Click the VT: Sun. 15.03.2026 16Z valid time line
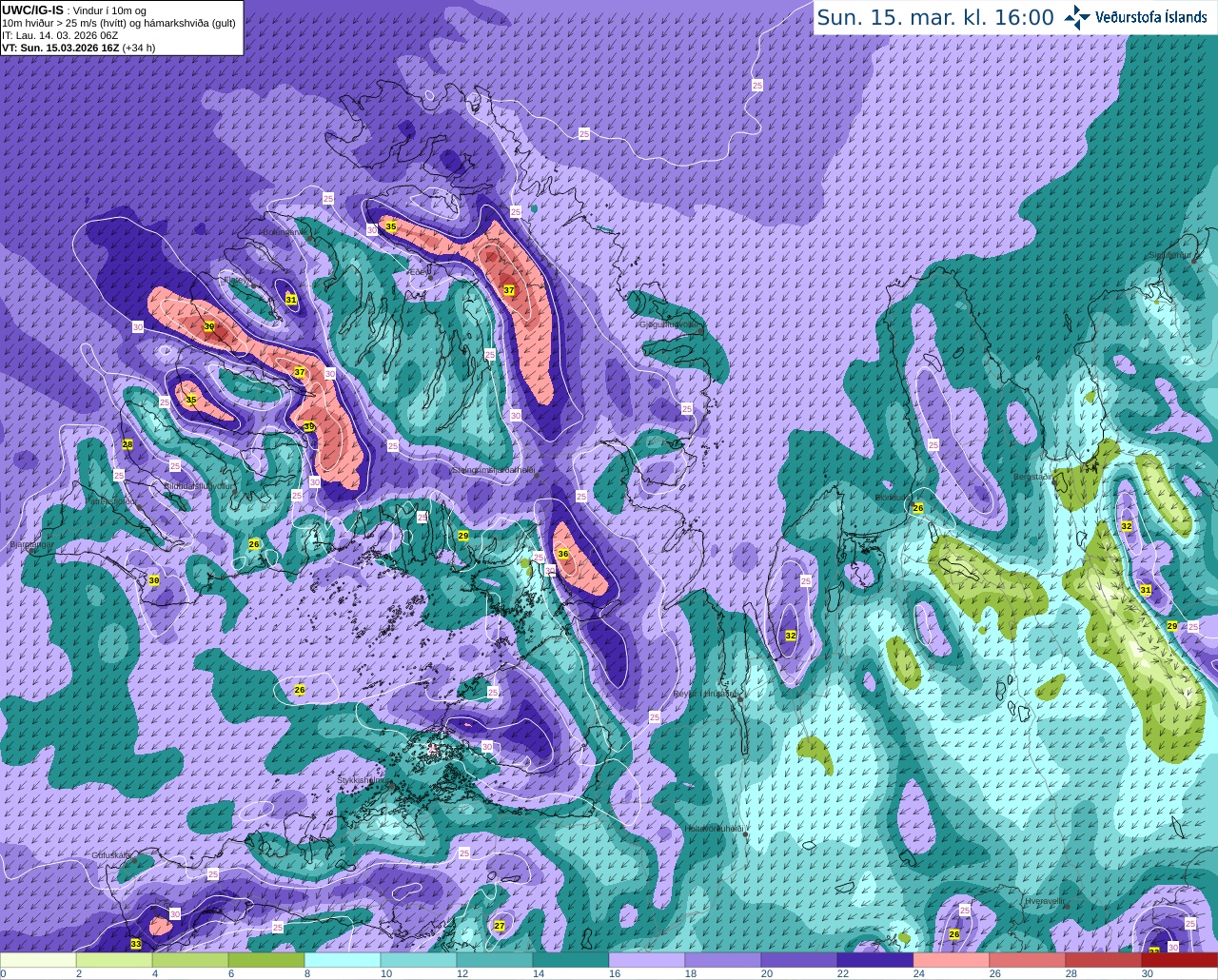This screenshot has height=980, width=1218. [78, 47]
